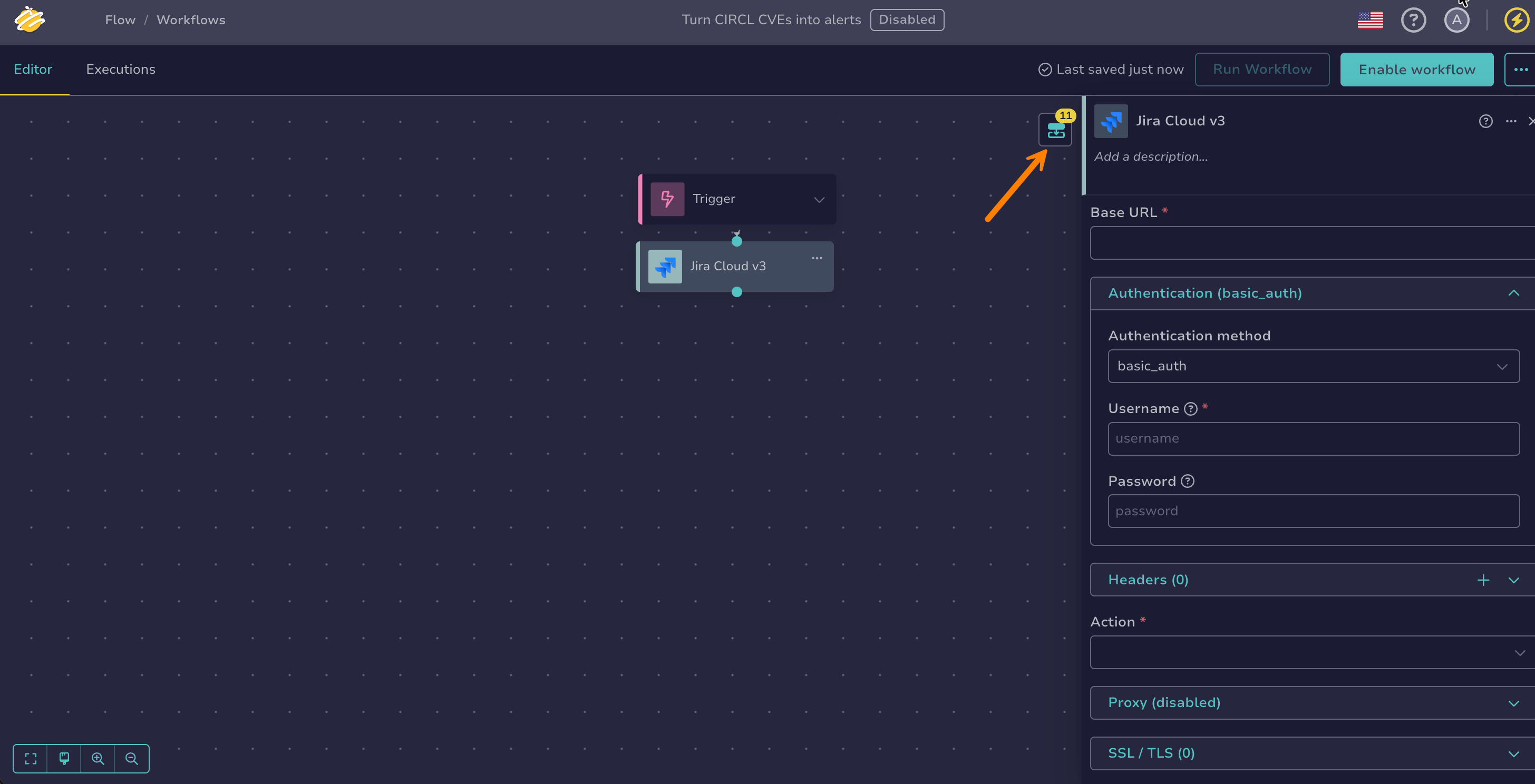Go to Workflows breadcrumb
Screen dimensions: 1535x784
click(x=191, y=20)
